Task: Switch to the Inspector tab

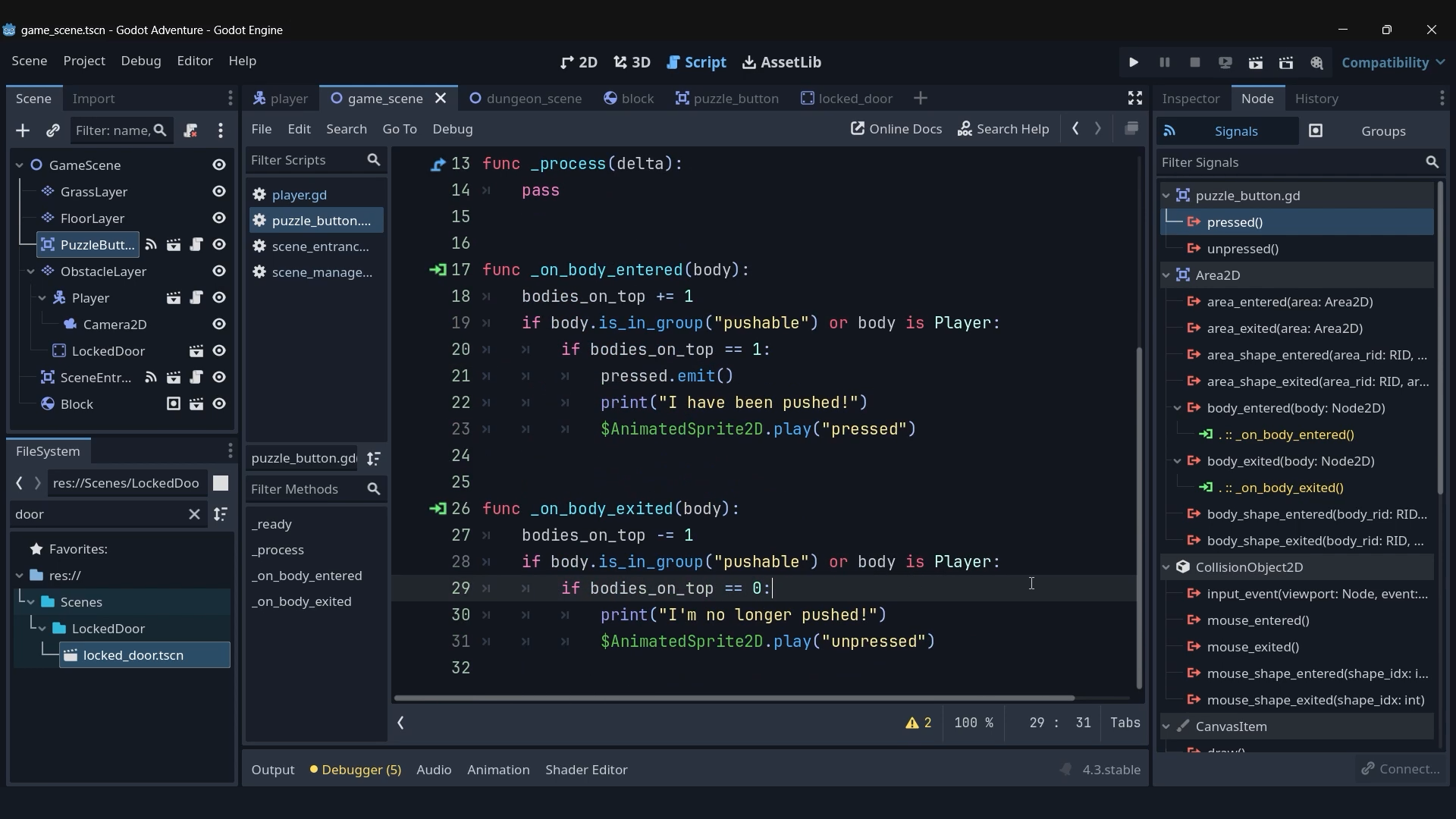Action: pyautogui.click(x=1191, y=98)
